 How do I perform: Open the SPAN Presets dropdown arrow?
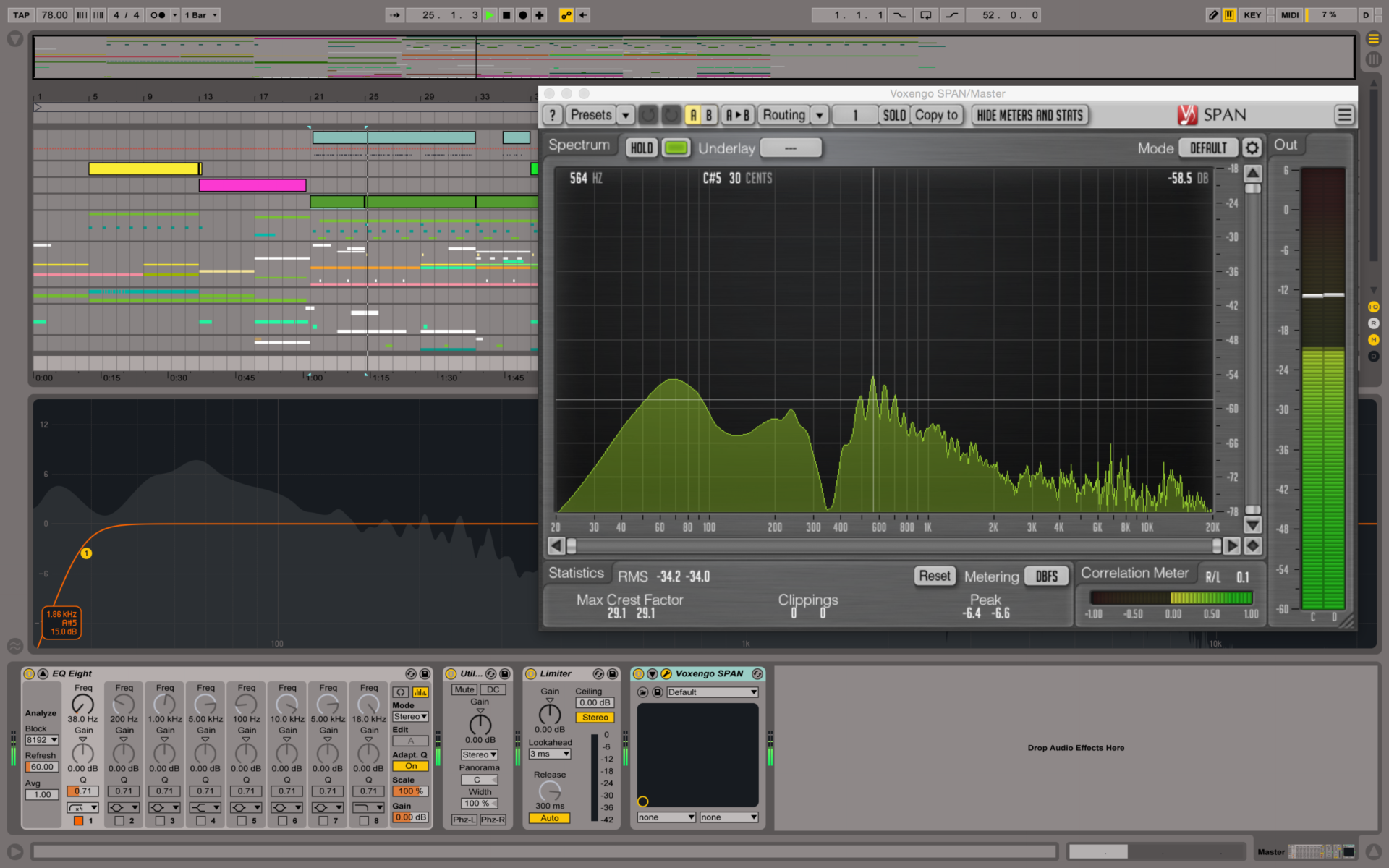626,115
